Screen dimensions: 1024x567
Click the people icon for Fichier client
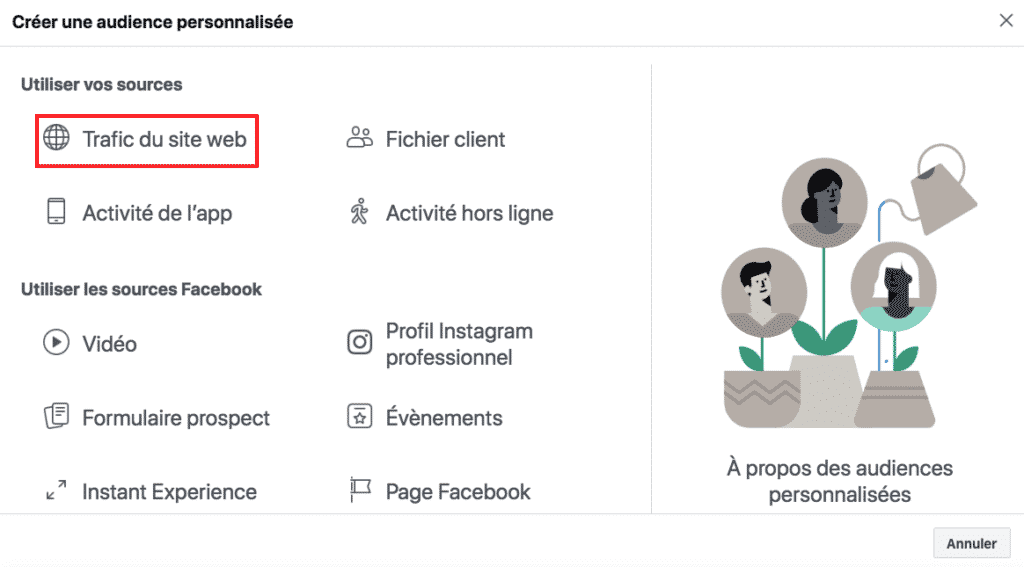[359, 139]
